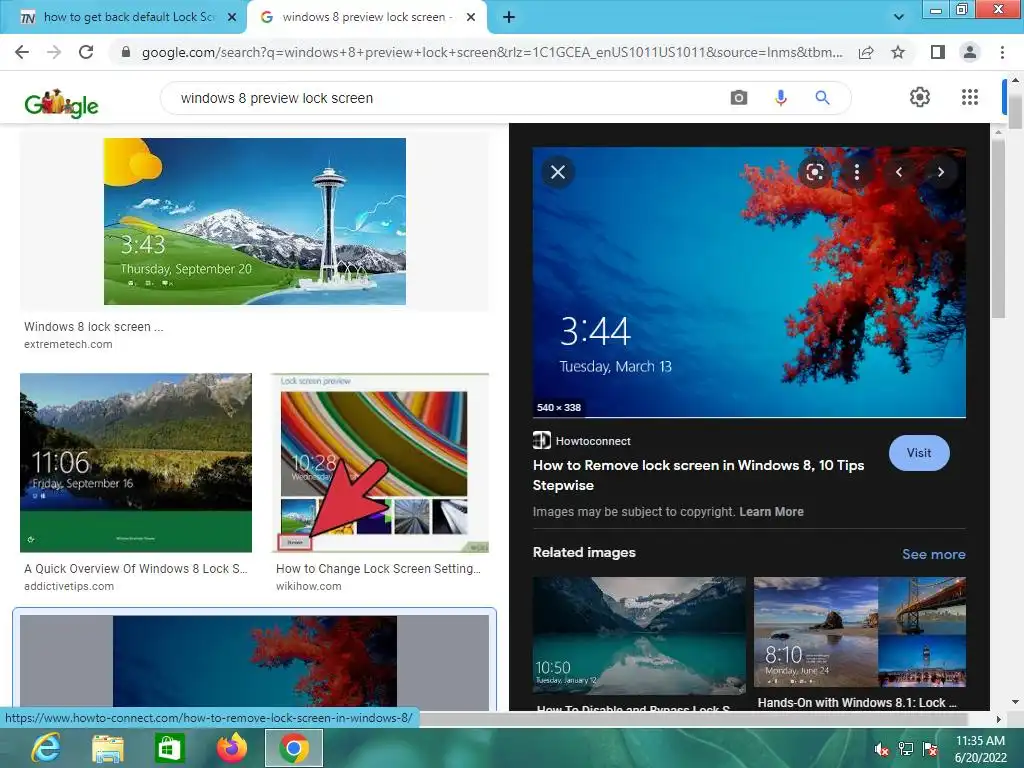Open preview panel more options menu

tap(856, 172)
